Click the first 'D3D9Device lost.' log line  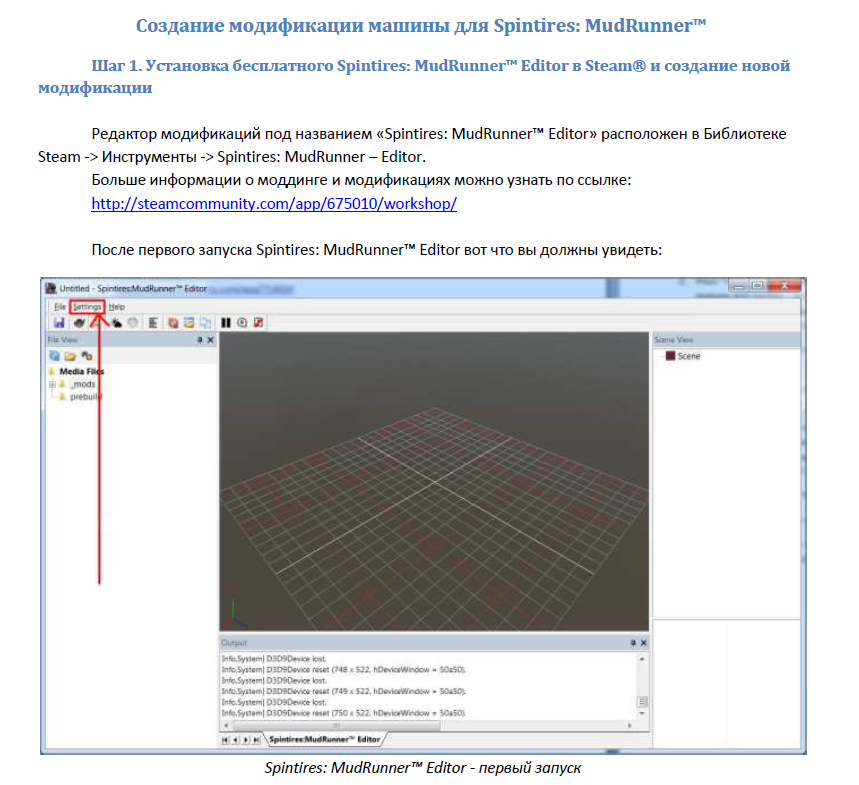tap(274, 658)
